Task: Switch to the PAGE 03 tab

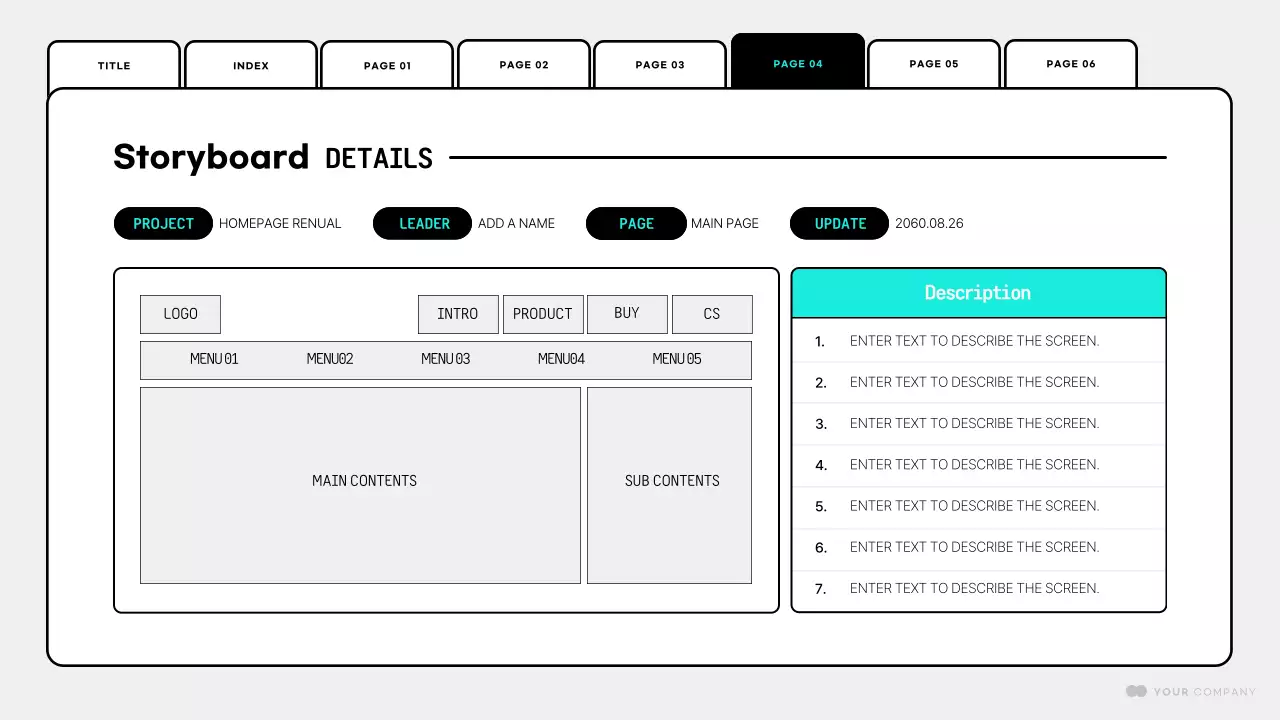Action: 659,64
